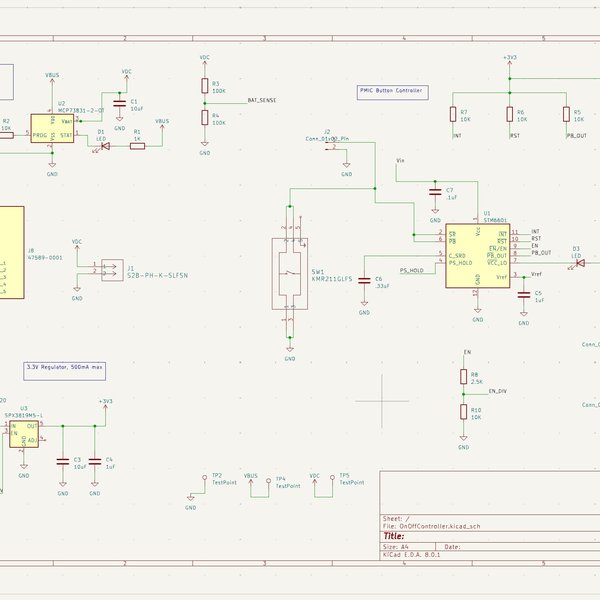Screen dimensions: 600x600
Task: Select the VBUS power symbol above U2
Action: (x=52, y=79)
